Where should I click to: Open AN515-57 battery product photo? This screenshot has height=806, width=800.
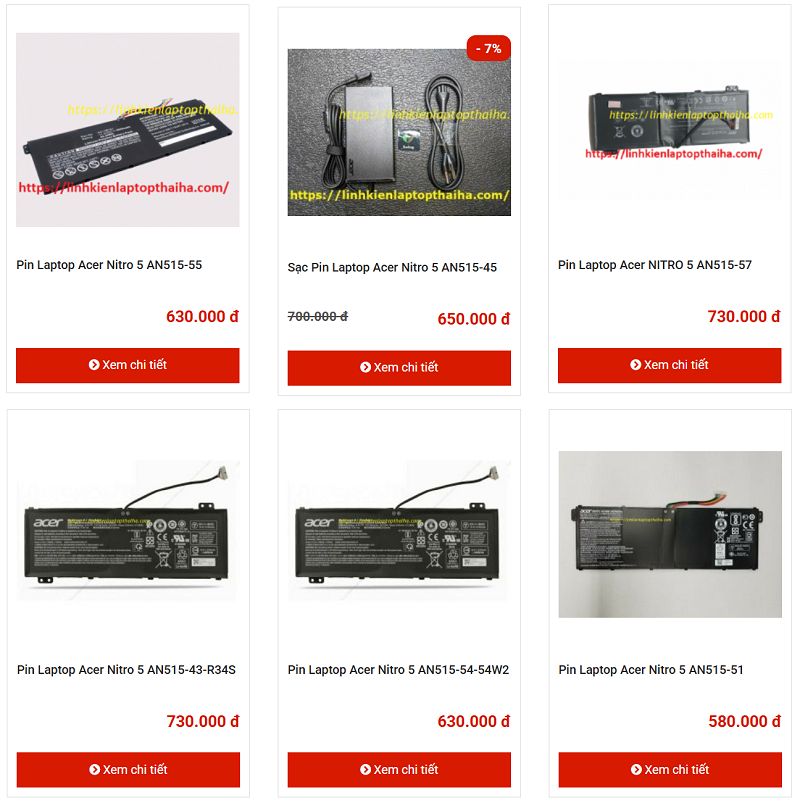[669, 129]
